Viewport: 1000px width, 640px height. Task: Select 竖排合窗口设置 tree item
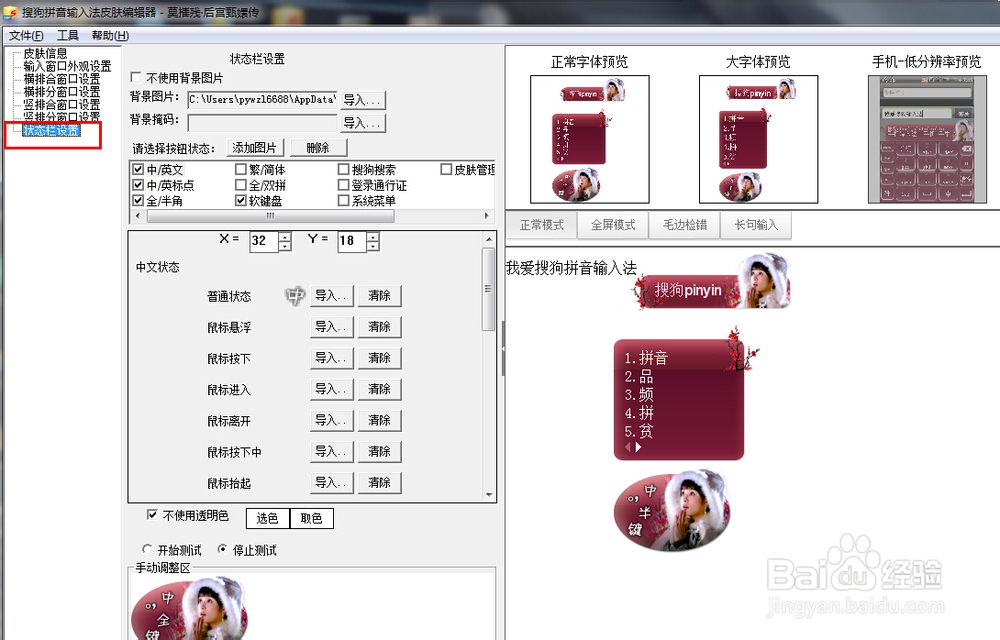pos(62,105)
